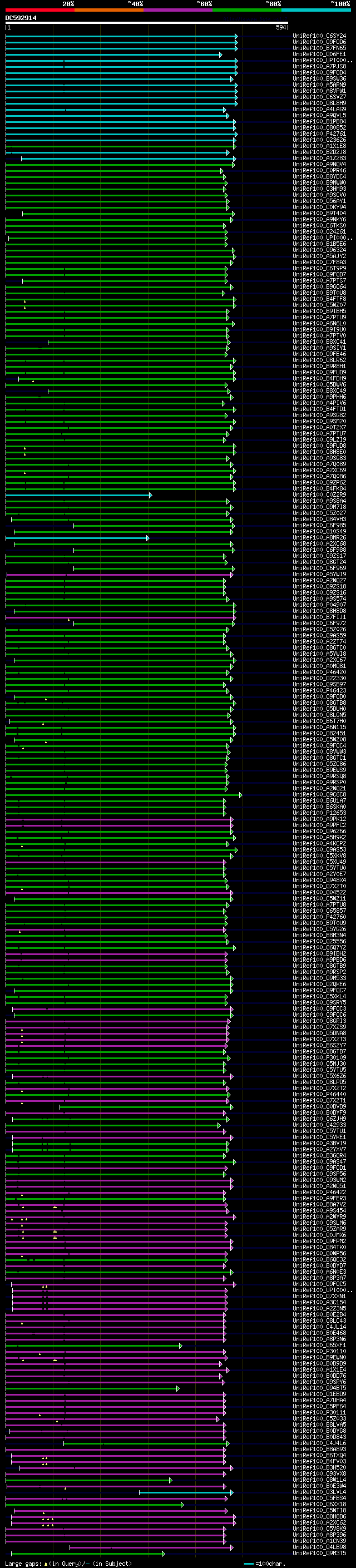Click the UniRef100_Q96266 entry
The height and width of the screenshot is (1568, 356).
click(x=319, y=832)
